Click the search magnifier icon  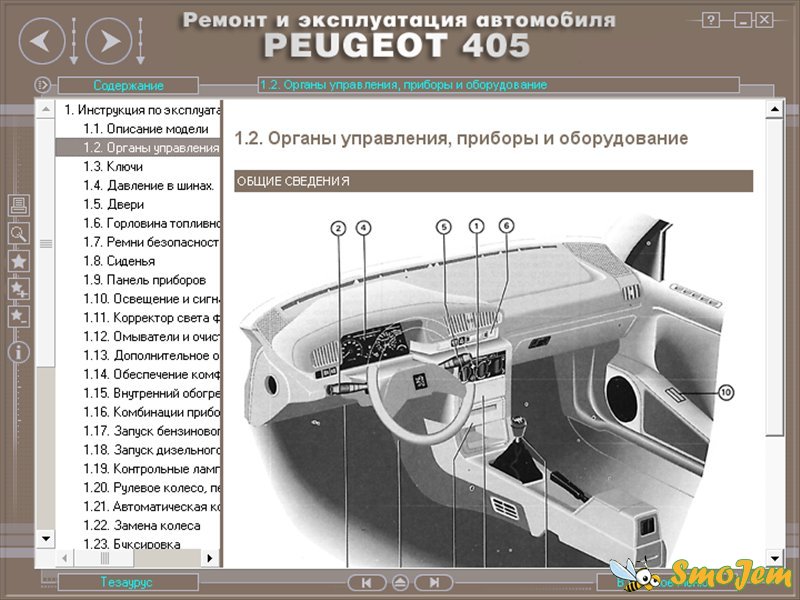coord(19,234)
